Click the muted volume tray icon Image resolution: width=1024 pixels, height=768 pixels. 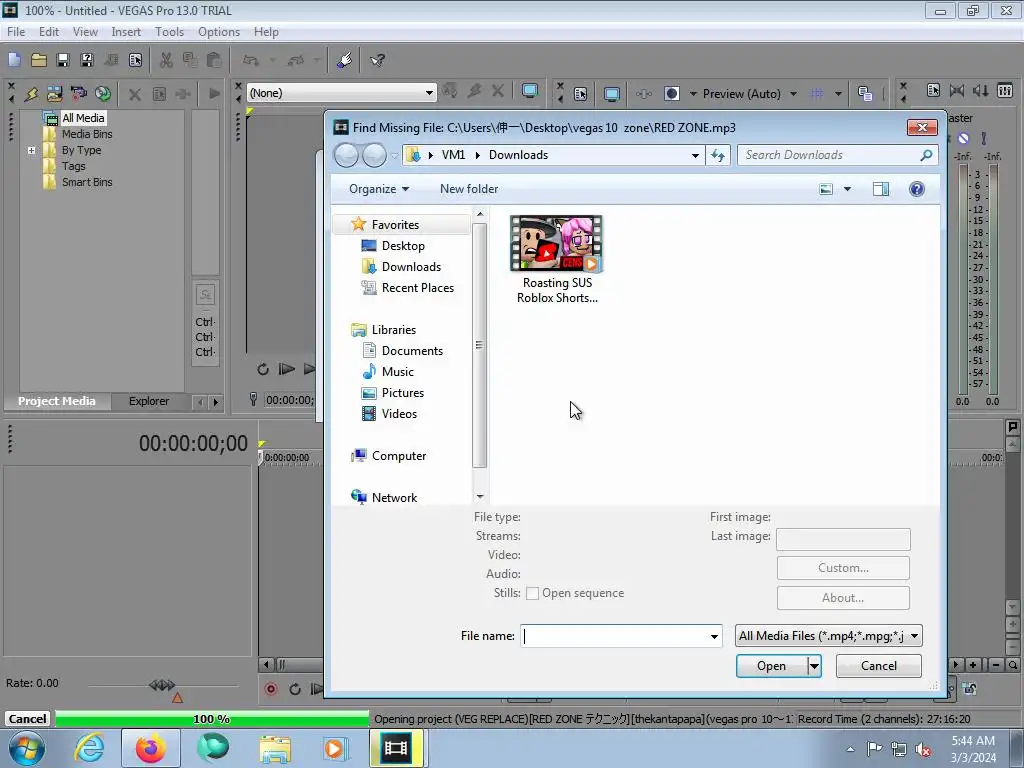[x=923, y=750]
